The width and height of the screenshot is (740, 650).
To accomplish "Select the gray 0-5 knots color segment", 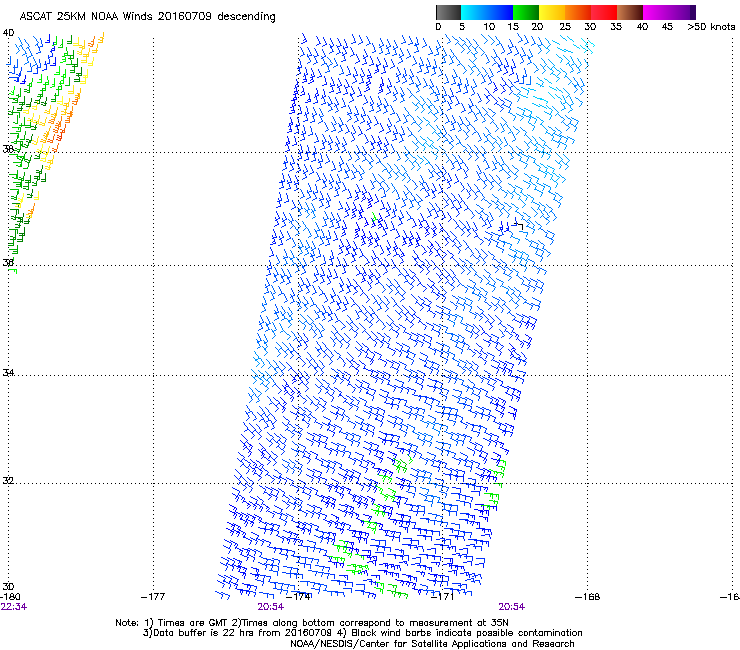I will (448, 12).
